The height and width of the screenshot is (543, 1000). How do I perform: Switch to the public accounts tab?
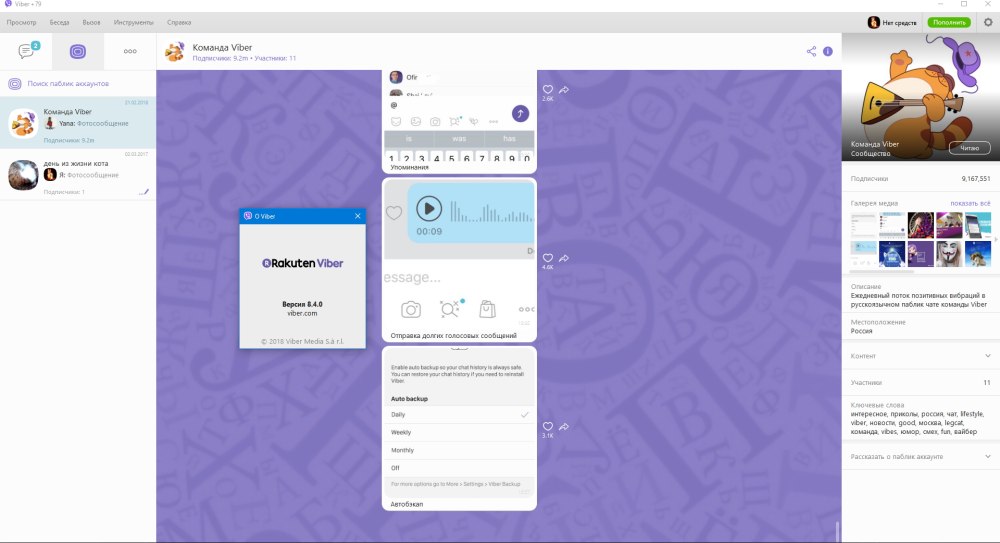78,51
